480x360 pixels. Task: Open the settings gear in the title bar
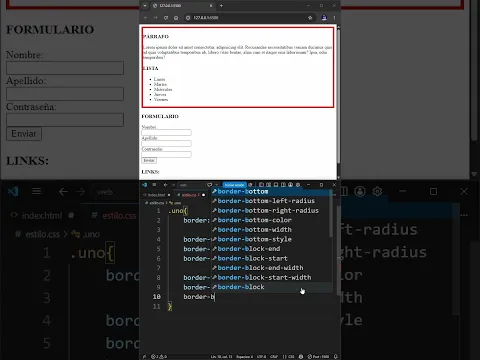[298, 185]
